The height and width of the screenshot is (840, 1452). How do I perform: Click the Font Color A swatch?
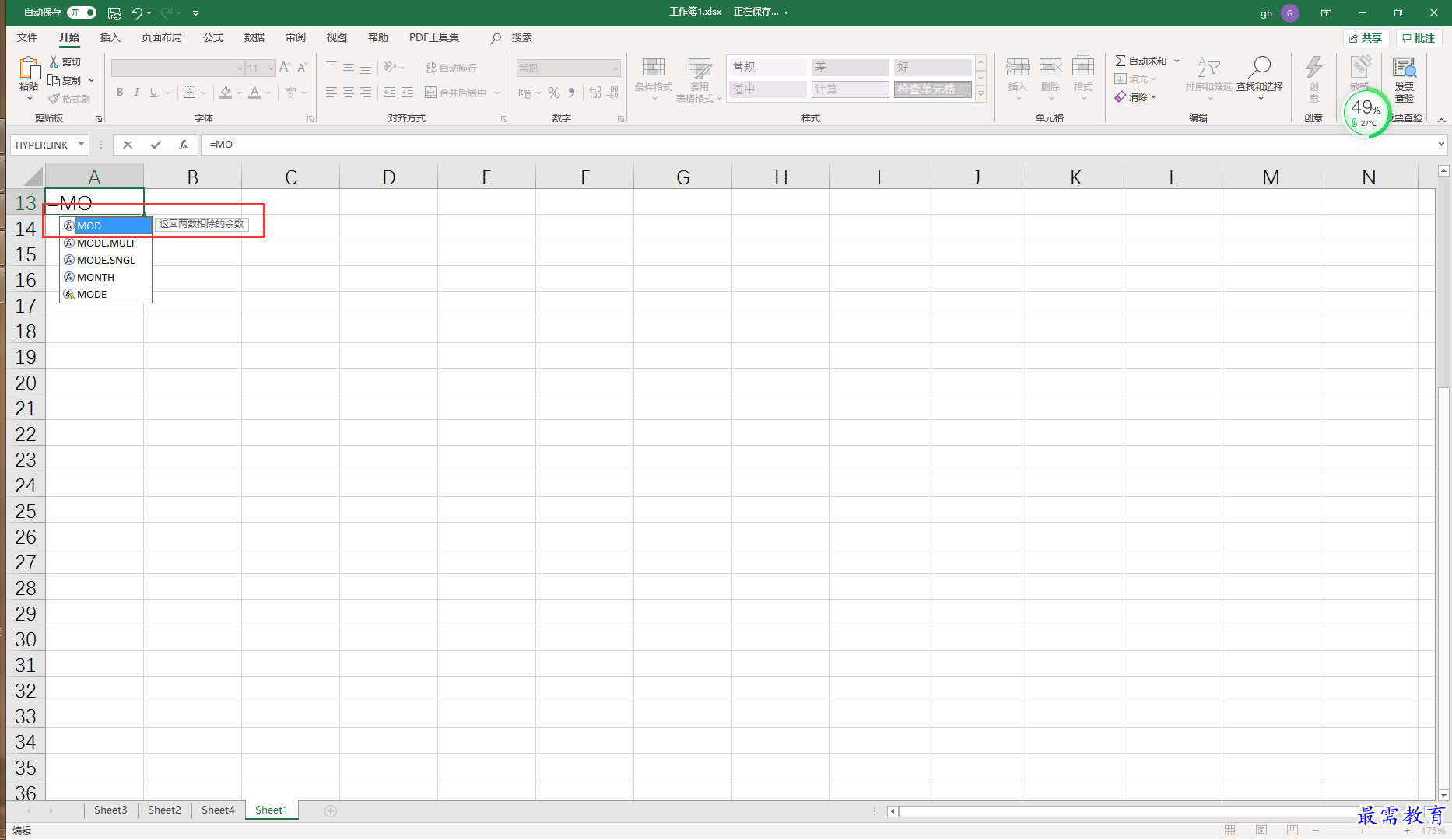click(254, 93)
